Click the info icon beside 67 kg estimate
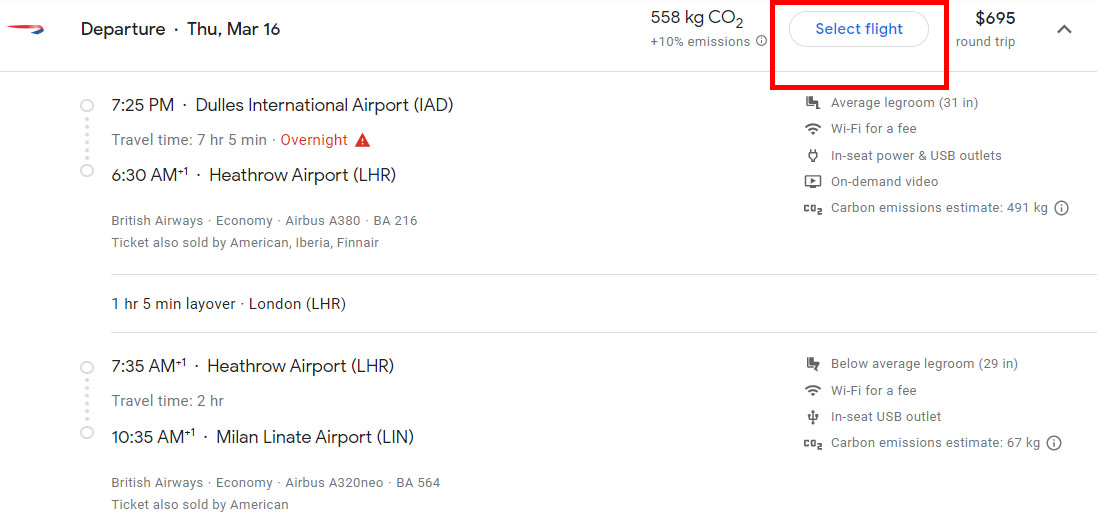This screenshot has height=528, width=1097. [x=1054, y=443]
